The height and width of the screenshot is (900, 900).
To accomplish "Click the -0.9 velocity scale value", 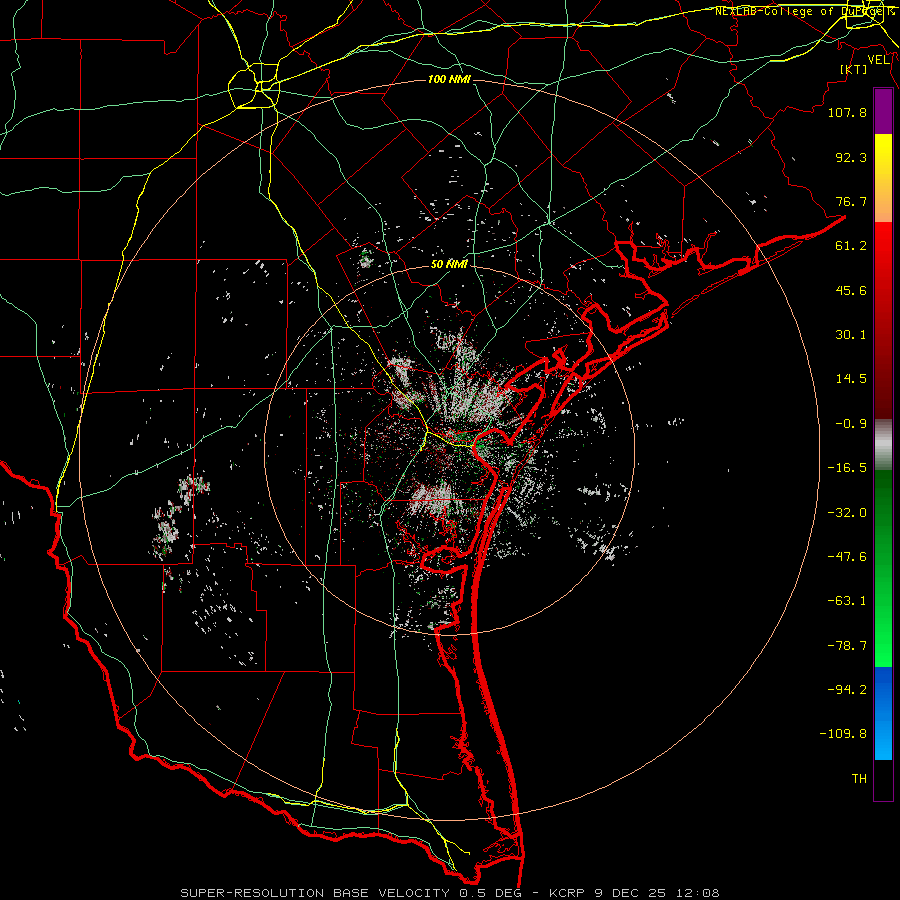I will click(x=851, y=424).
